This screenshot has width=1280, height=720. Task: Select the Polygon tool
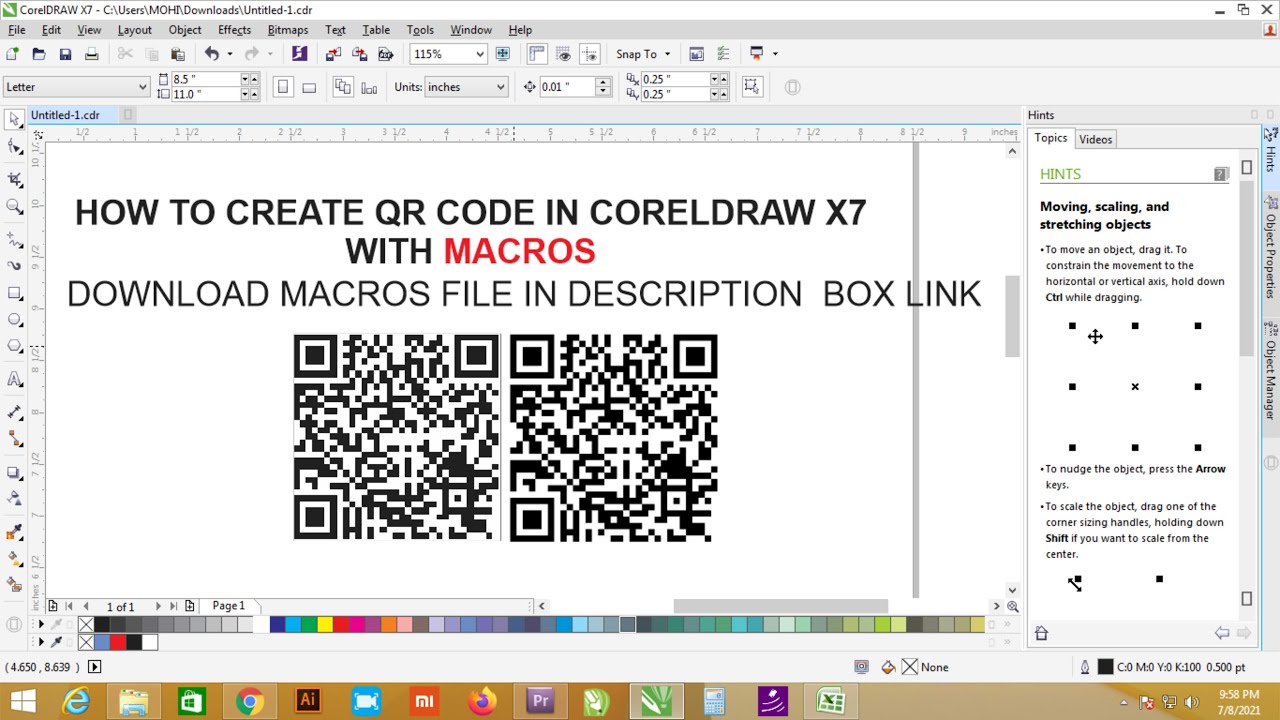(x=14, y=346)
